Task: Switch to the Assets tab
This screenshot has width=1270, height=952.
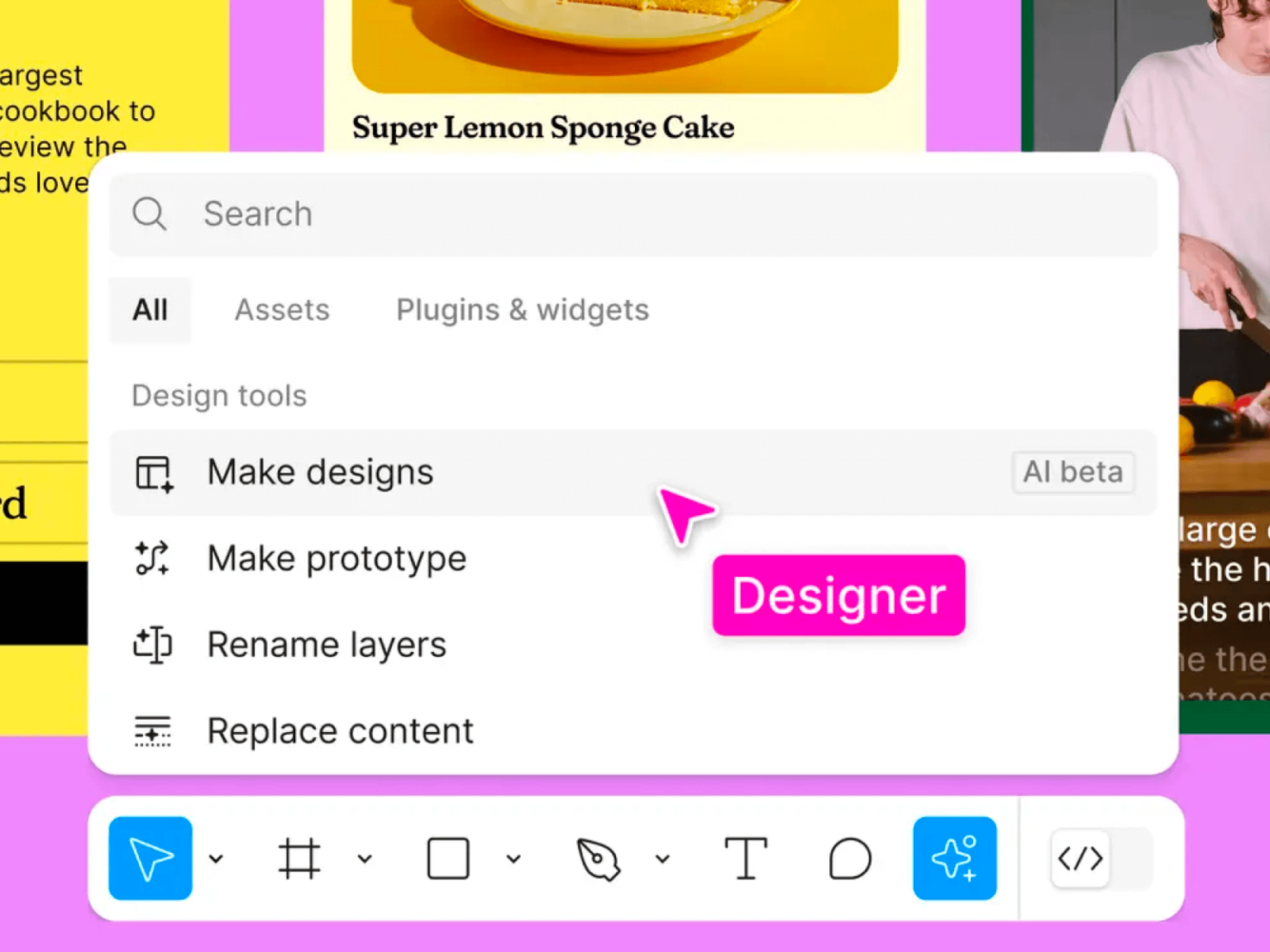Action: [x=282, y=310]
